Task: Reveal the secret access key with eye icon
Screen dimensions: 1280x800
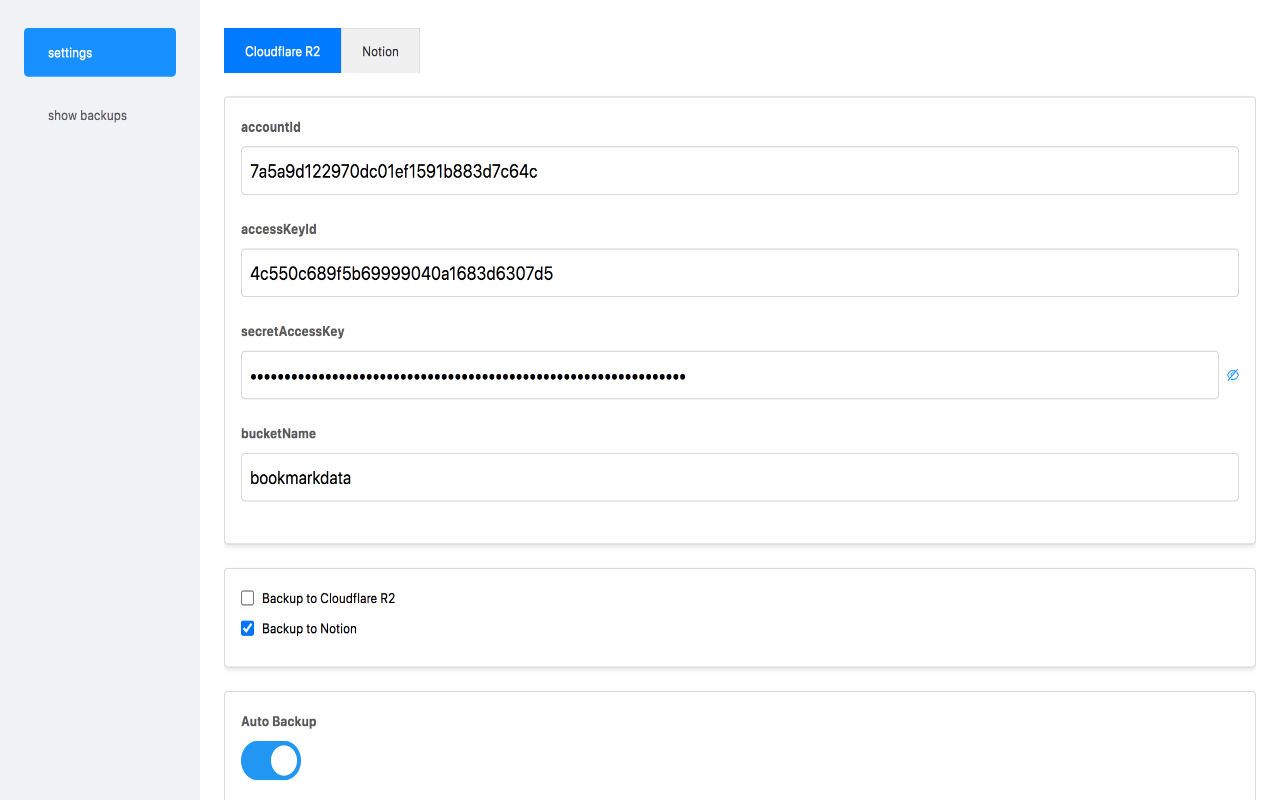Action: point(1233,375)
